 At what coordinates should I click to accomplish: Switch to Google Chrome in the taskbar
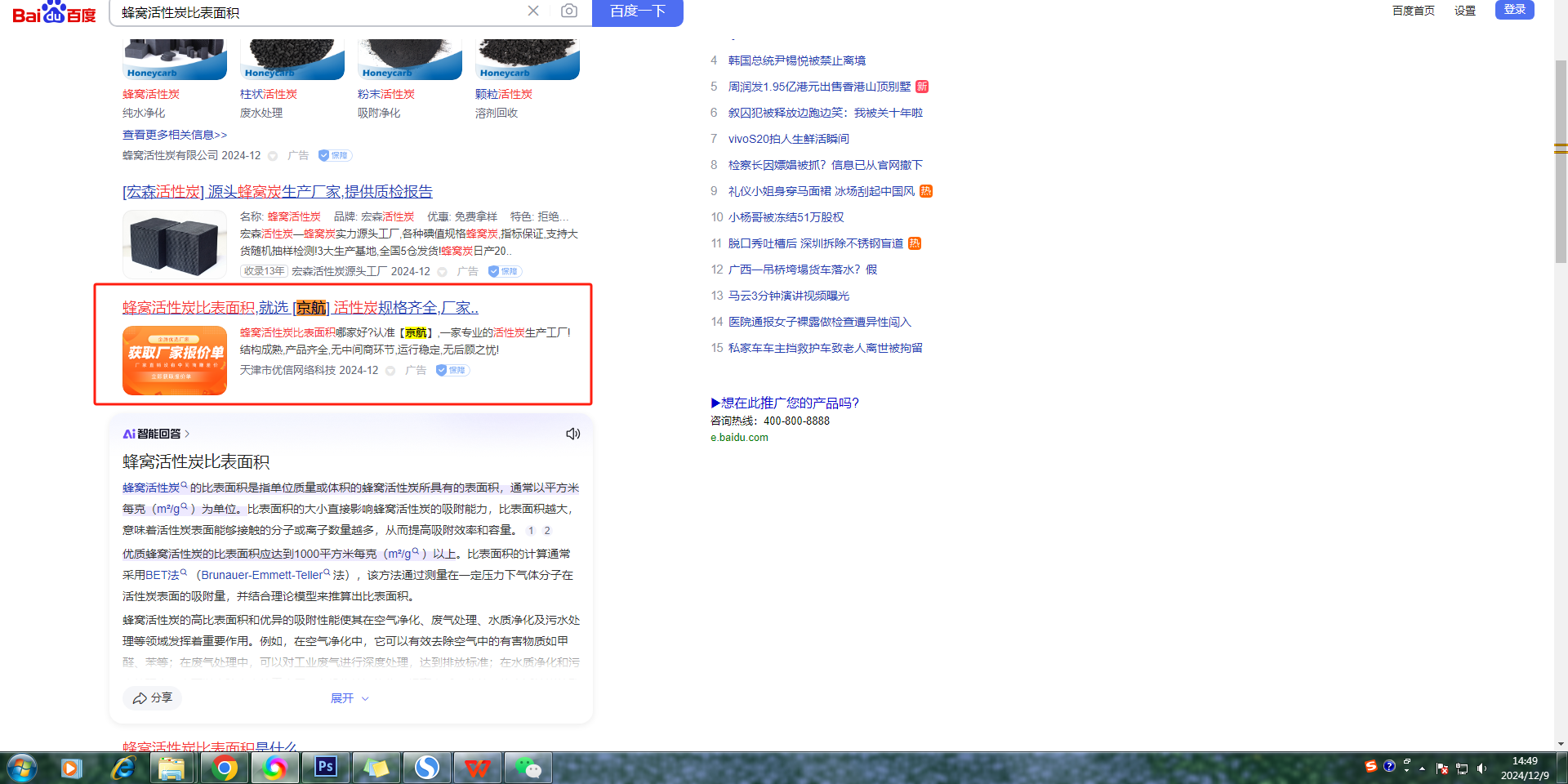[224, 768]
